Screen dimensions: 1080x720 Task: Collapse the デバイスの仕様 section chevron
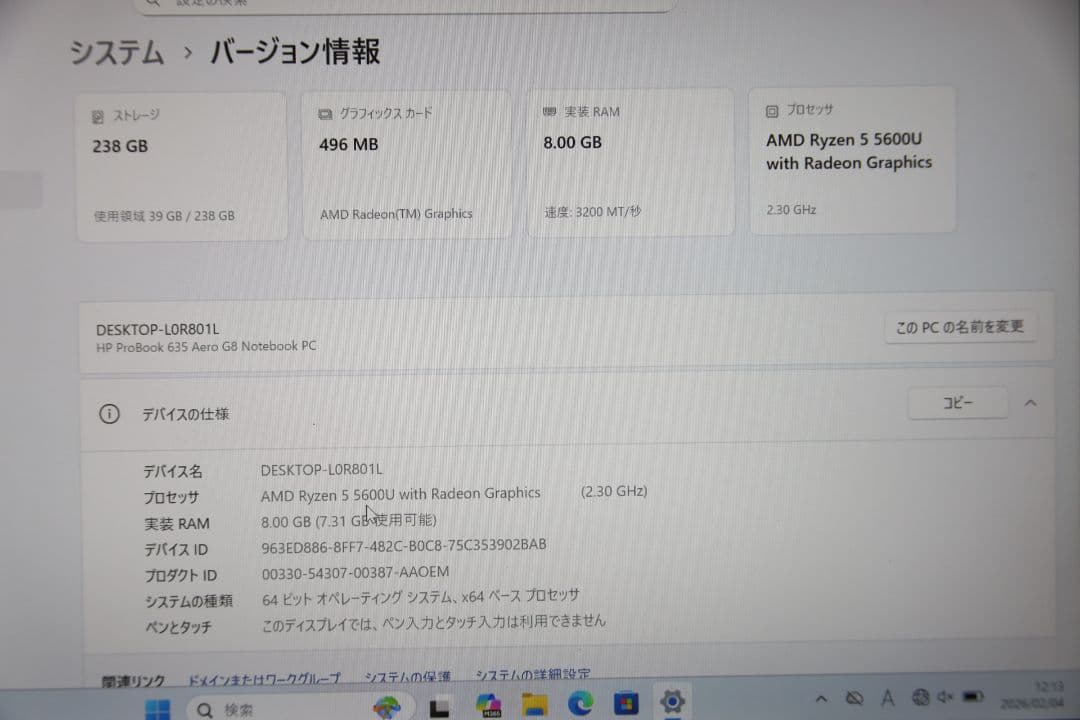(1030, 403)
